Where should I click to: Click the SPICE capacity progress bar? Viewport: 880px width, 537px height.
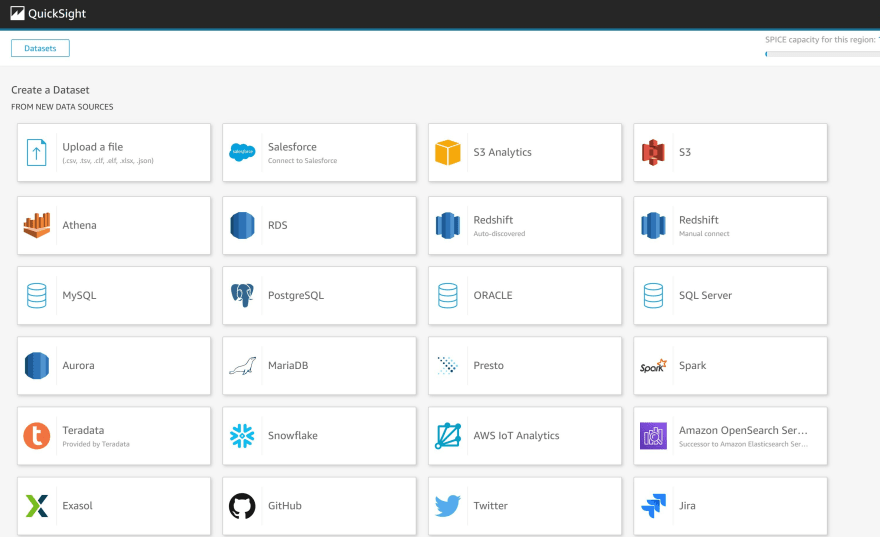tap(822, 54)
